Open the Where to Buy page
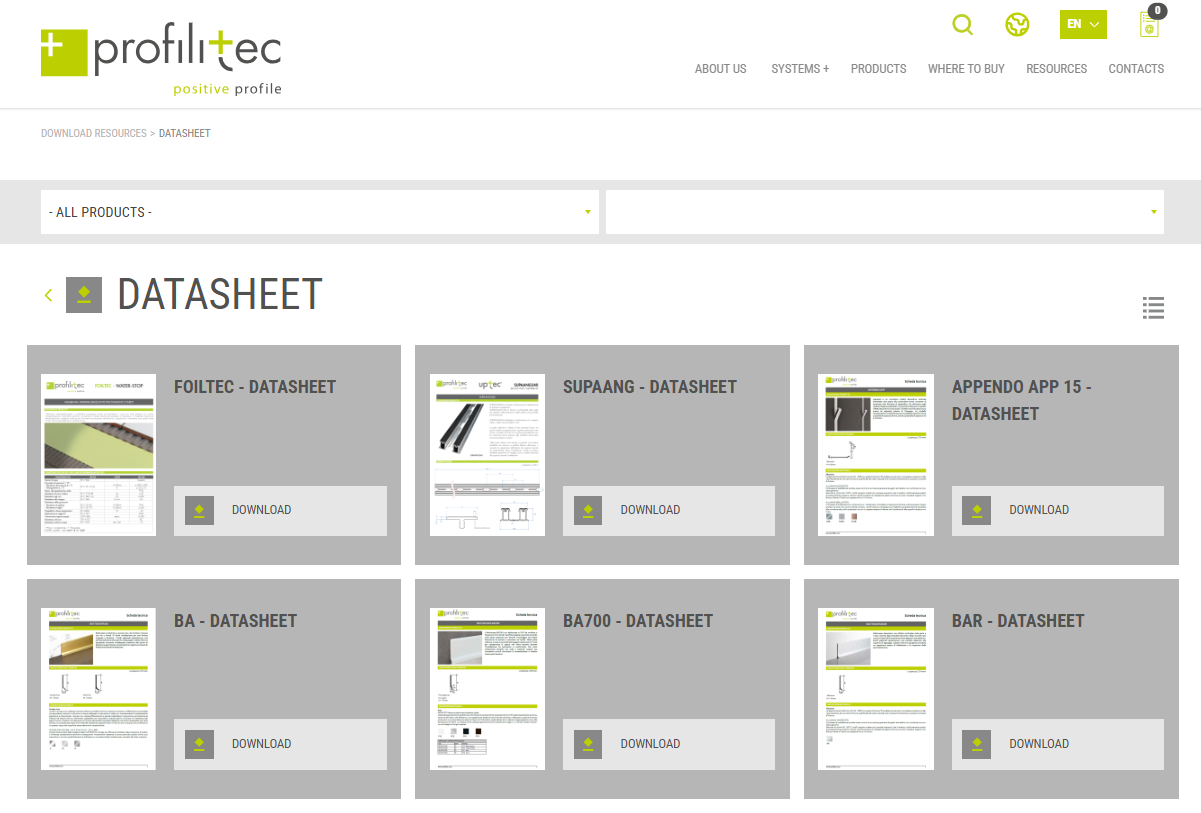This screenshot has width=1201, height=813. [x=966, y=69]
